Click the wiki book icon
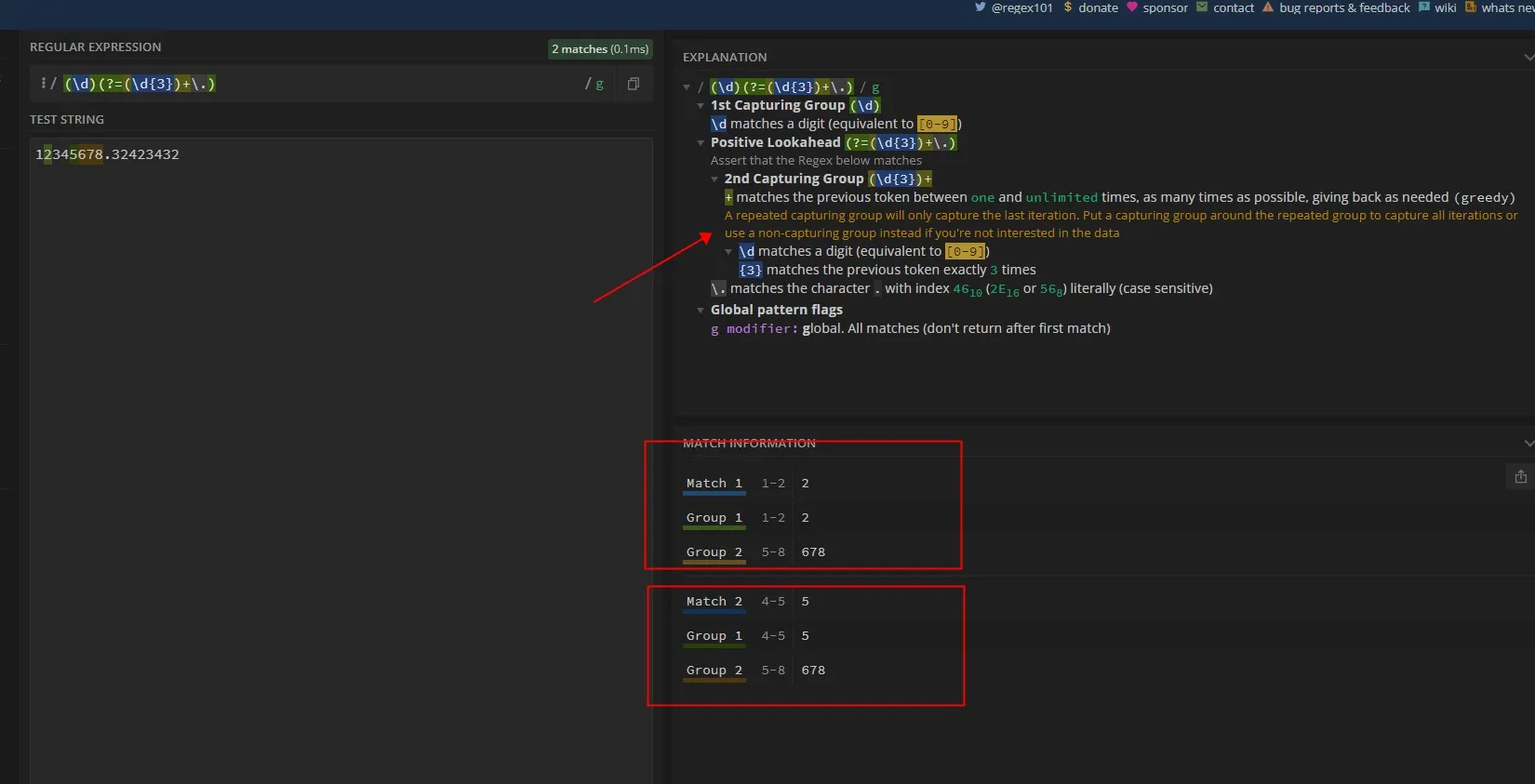Viewport: 1535px width, 784px height. coord(1424,7)
